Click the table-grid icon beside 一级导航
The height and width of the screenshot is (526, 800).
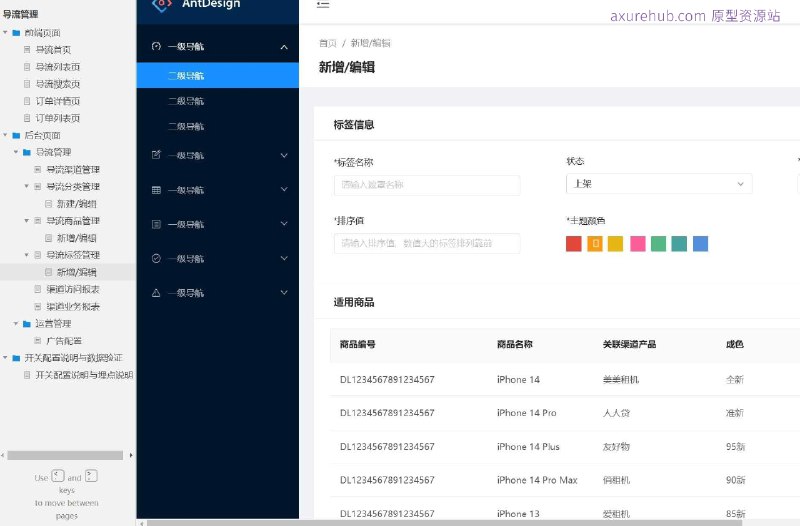pyautogui.click(x=157, y=190)
